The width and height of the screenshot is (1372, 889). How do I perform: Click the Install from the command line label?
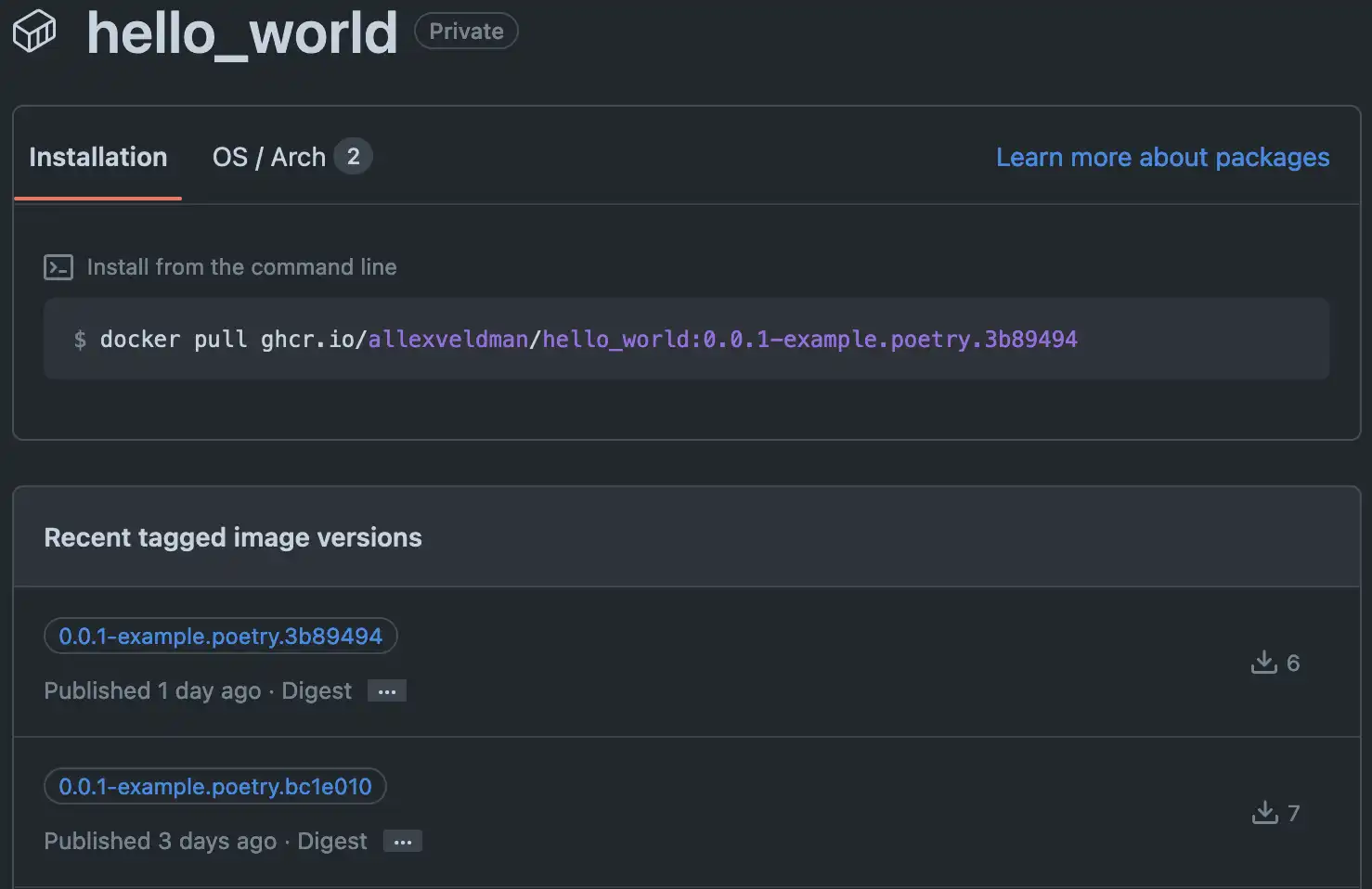[241, 267]
